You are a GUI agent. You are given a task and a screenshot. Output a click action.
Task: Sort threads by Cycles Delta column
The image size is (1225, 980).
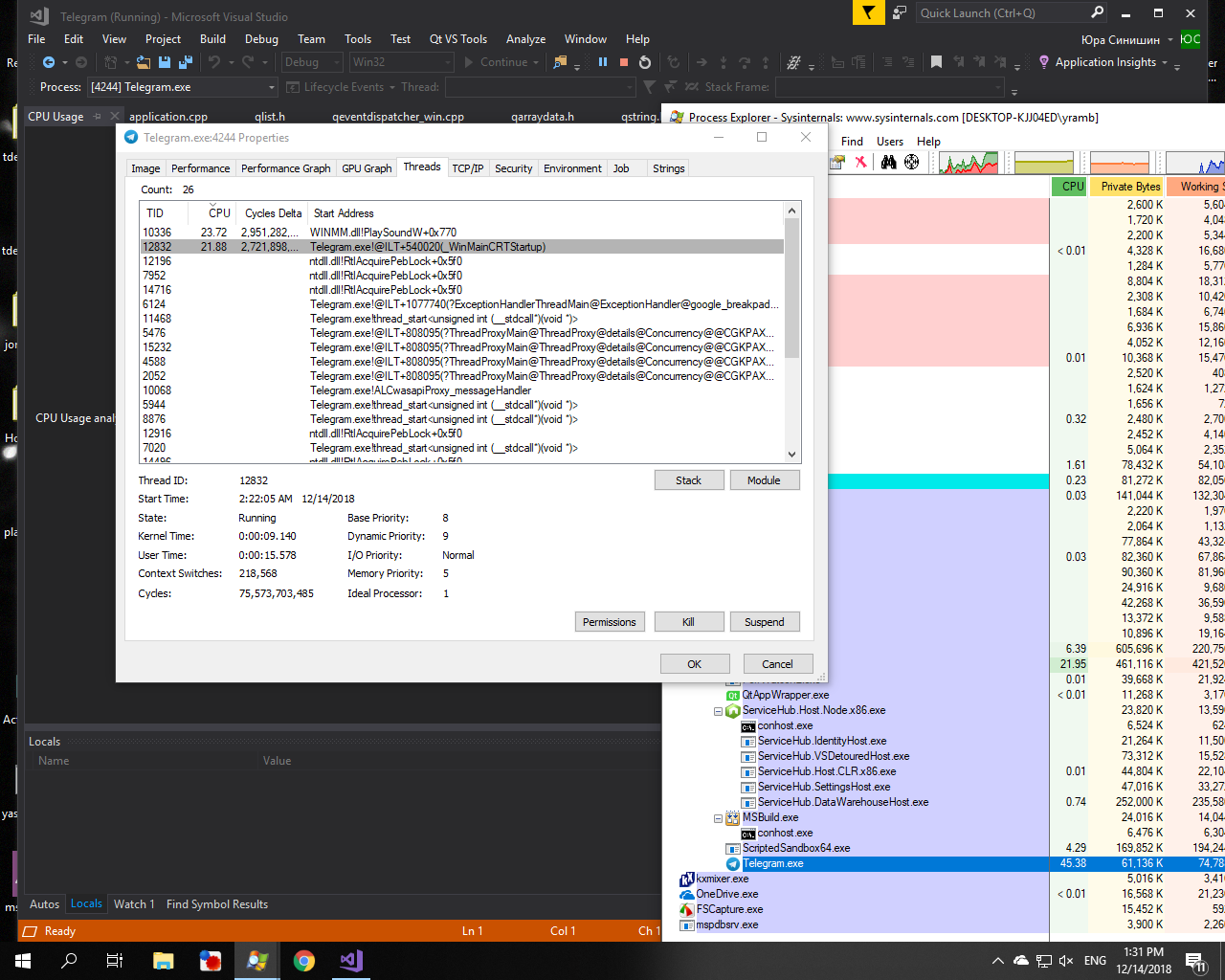pos(273,213)
